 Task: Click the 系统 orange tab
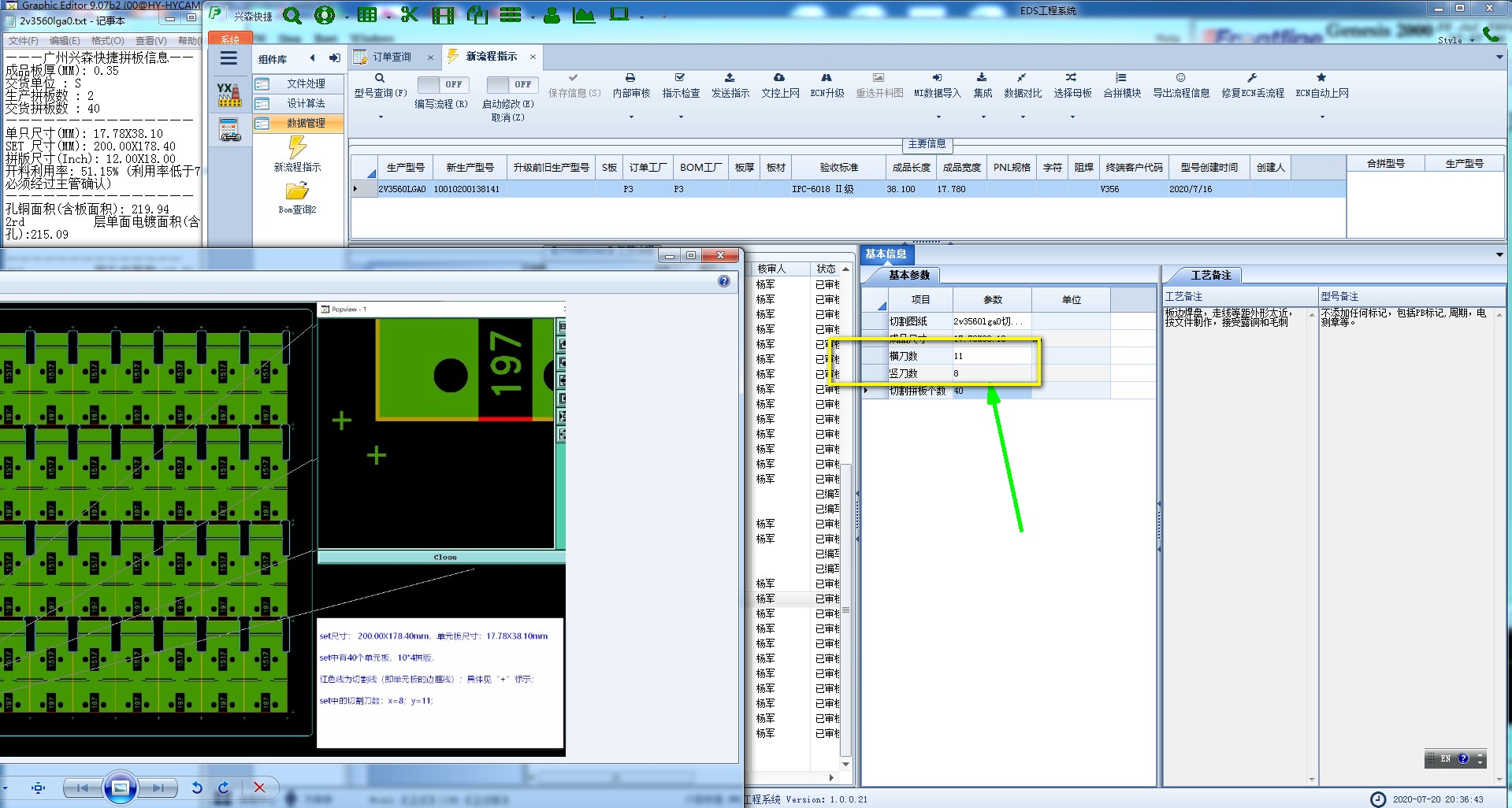(229, 39)
